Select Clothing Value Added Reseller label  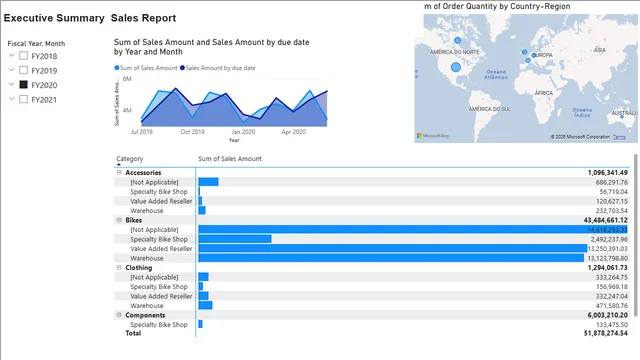161,296
